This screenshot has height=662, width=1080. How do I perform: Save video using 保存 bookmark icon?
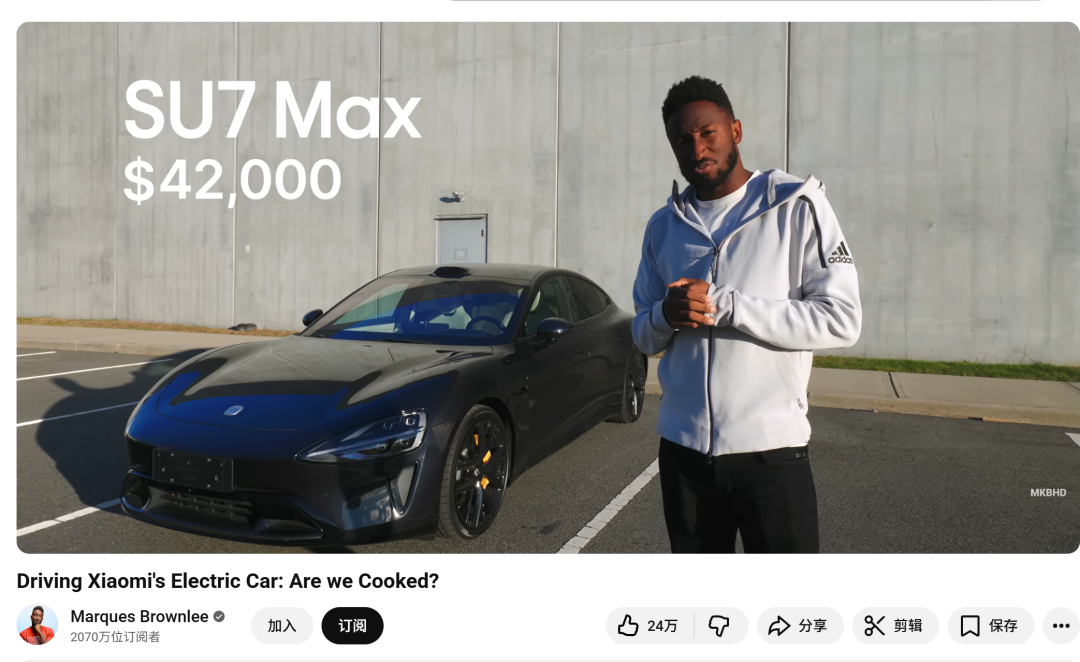pyautogui.click(x=970, y=625)
